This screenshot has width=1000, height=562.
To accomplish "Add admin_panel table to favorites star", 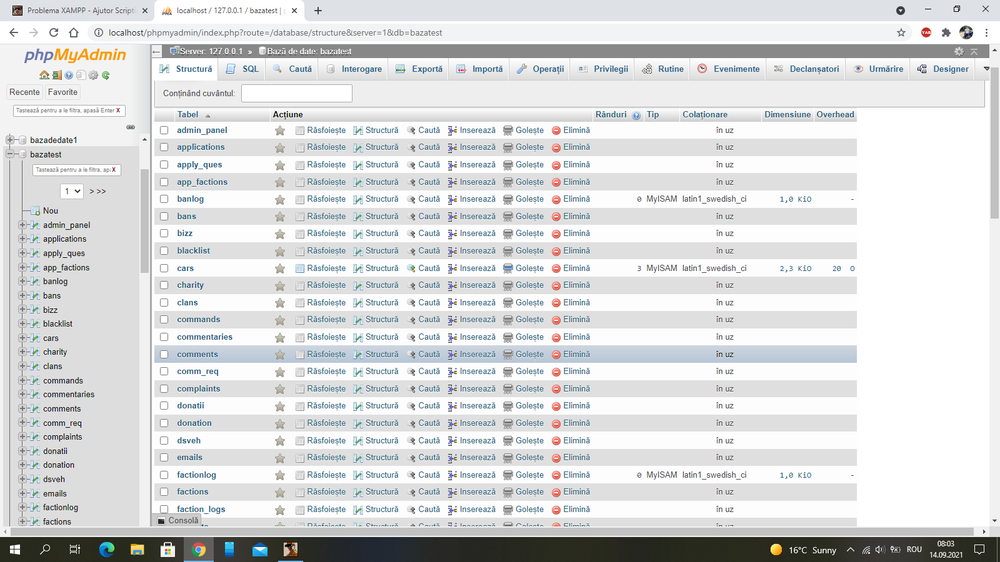I will pyautogui.click(x=279, y=130).
